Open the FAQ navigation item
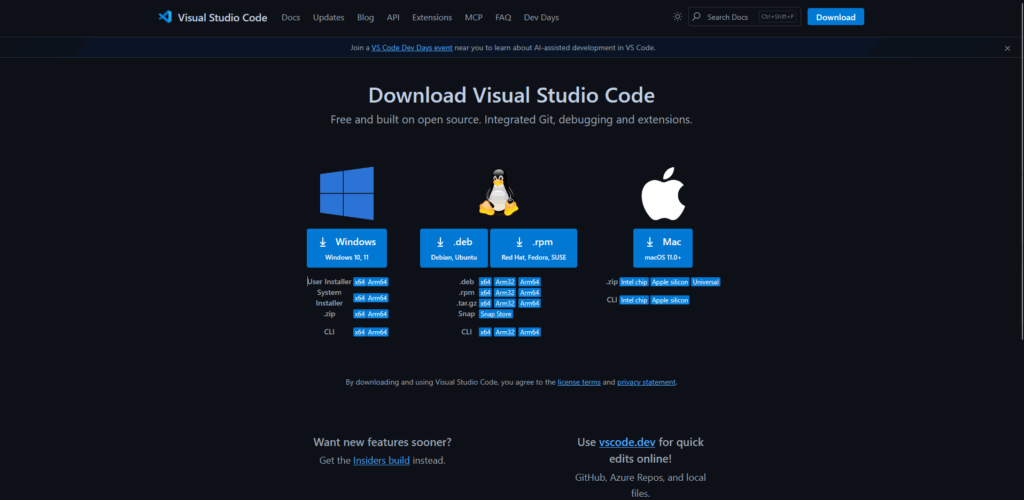1024x500 pixels. [503, 18]
